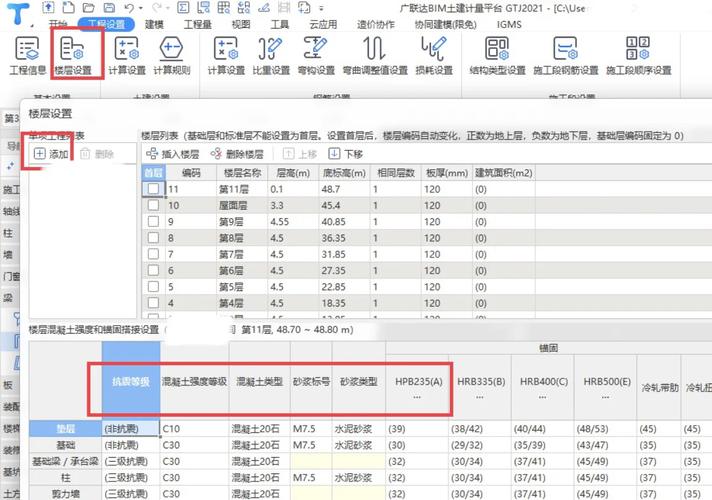The height and width of the screenshot is (500, 712).
Task: Open the undo history dropdown arrow
Action: pyautogui.click(x=141, y=8)
